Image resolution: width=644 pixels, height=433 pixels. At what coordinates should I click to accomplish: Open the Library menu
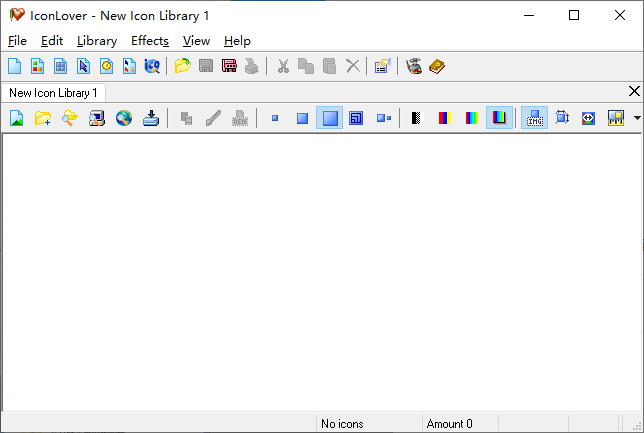point(97,41)
